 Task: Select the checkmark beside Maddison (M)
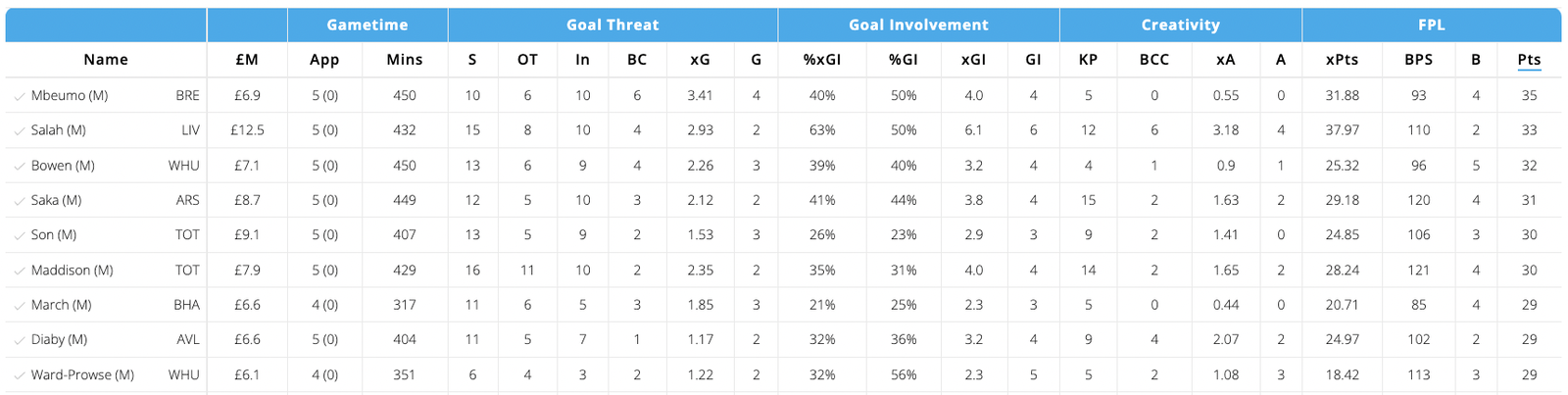pyautogui.click(x=20, y=271)
